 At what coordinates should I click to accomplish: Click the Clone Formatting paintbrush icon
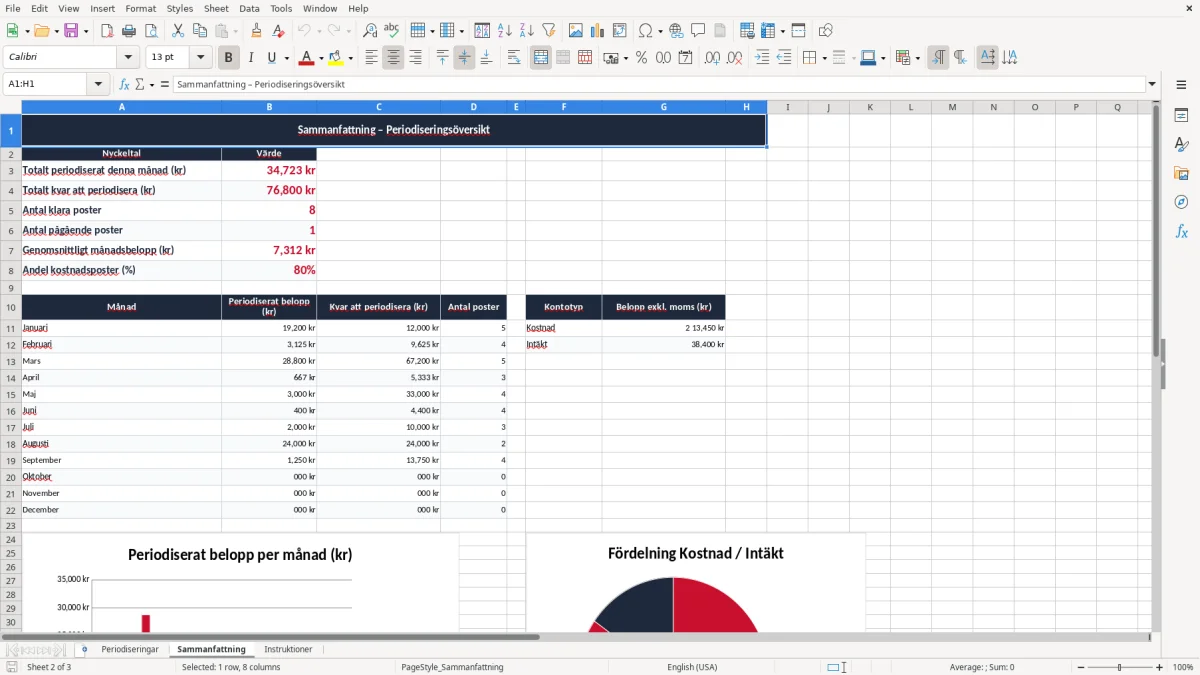[x=256, y=31]
